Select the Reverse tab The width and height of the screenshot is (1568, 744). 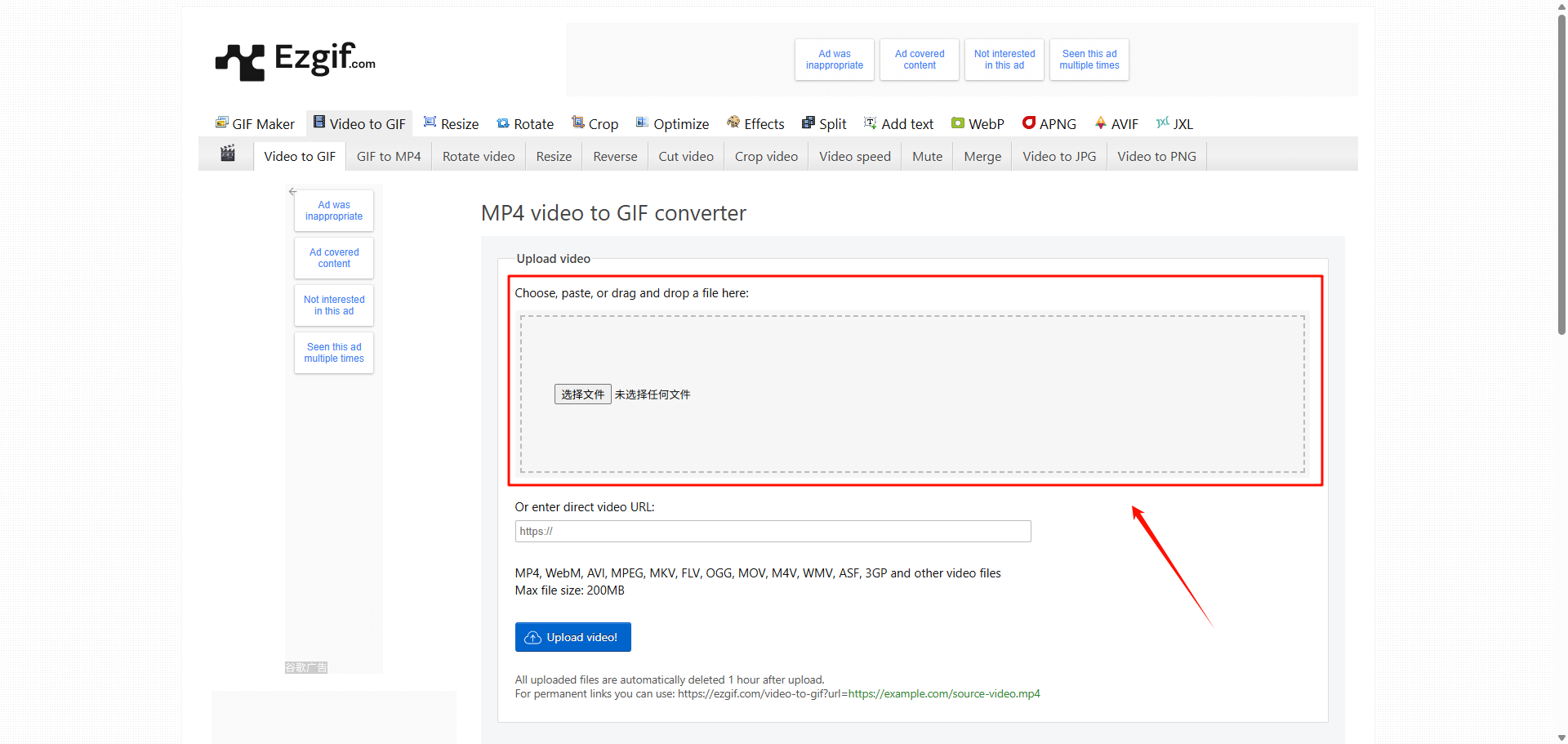click(615, 156)
